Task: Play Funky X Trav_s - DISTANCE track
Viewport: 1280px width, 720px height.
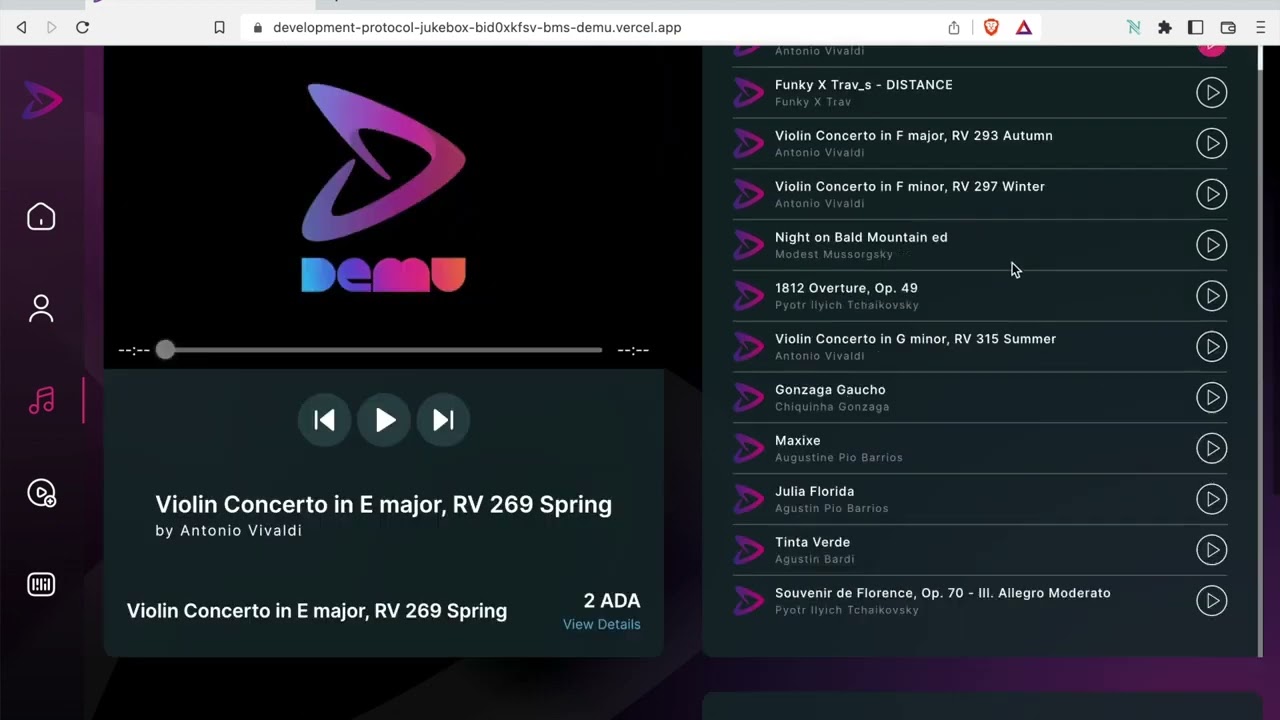Action: point(1211,93)
